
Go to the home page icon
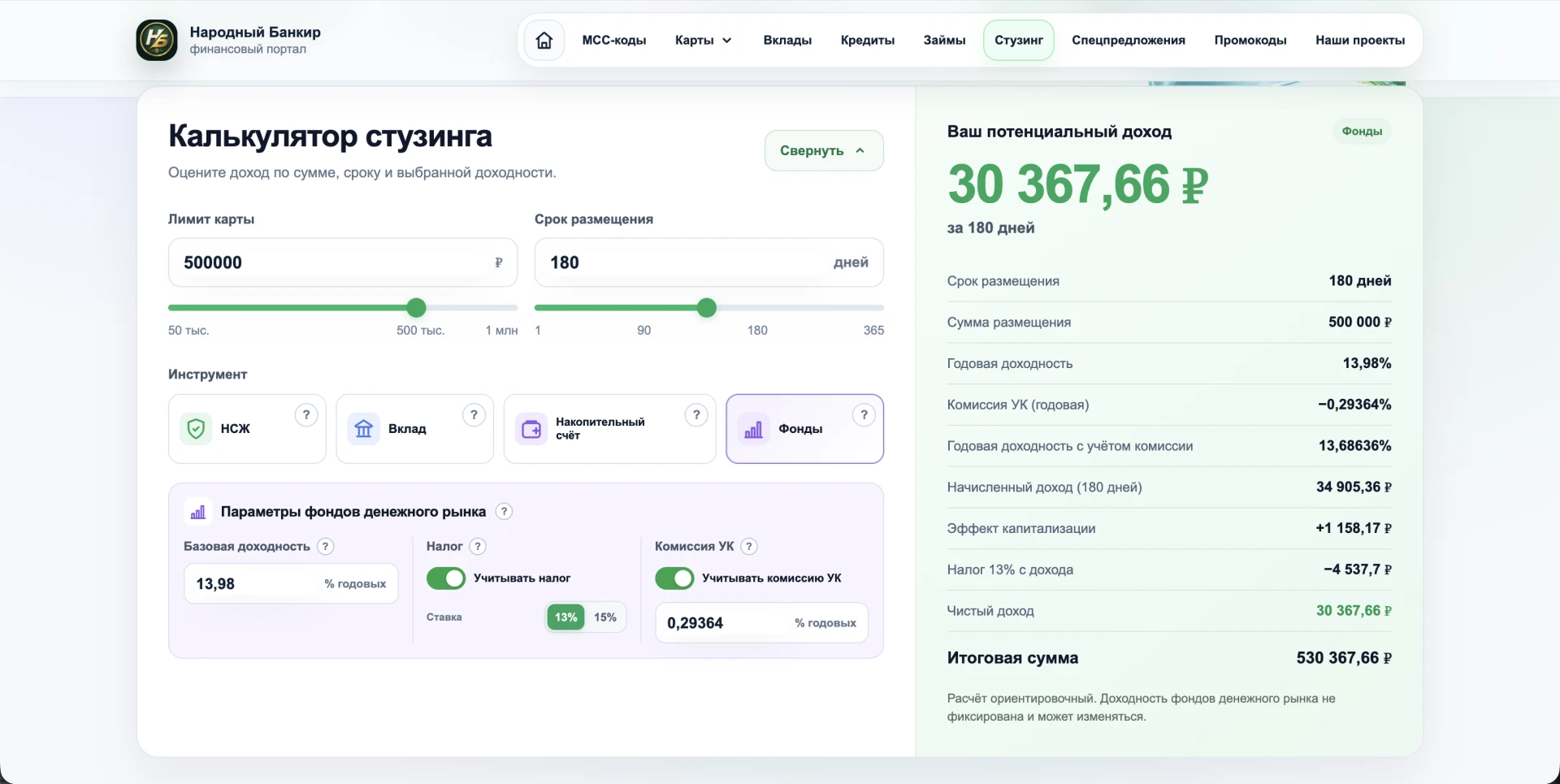pos(544,40)
